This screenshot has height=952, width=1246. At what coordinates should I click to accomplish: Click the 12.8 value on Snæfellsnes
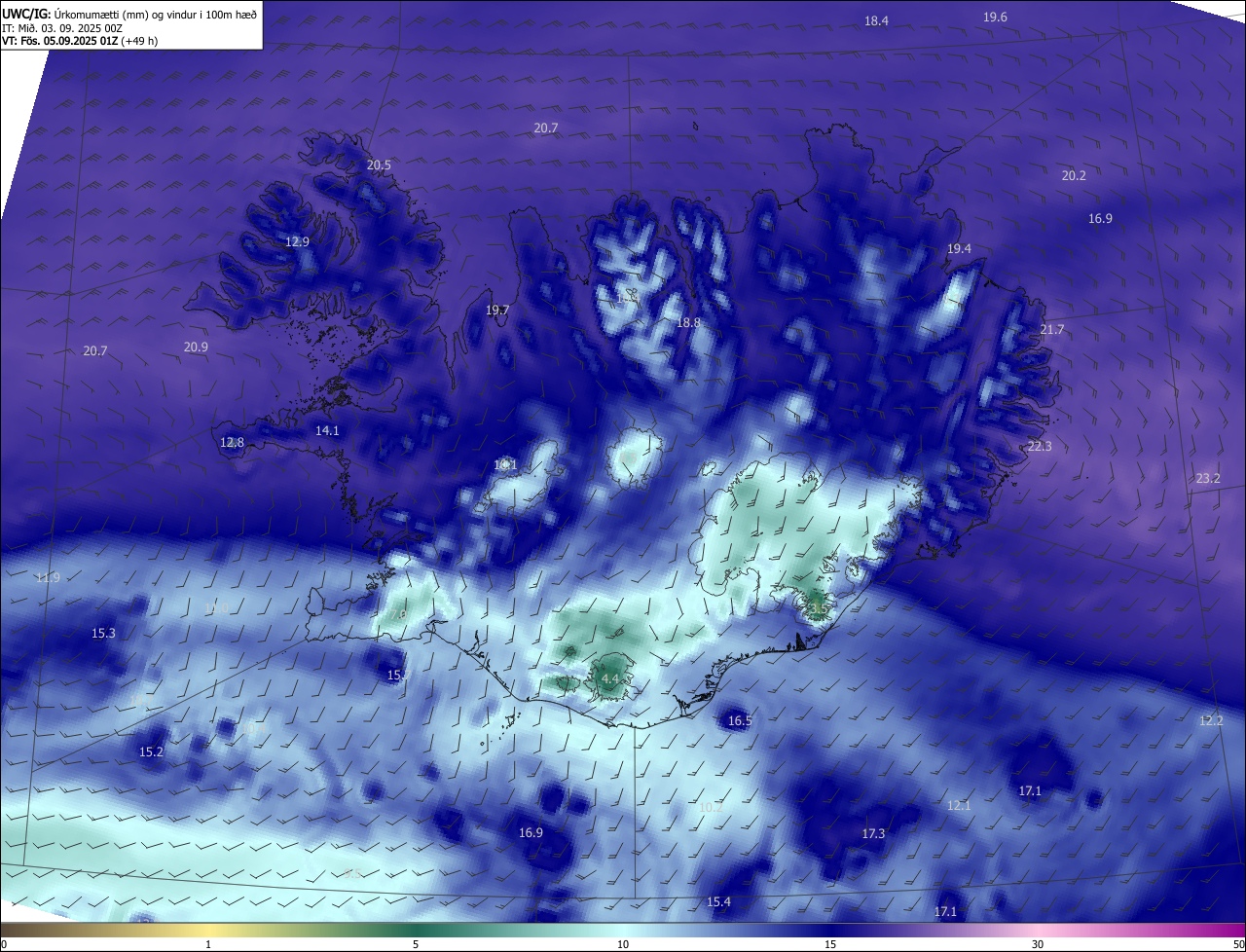[x=232, y=442]
